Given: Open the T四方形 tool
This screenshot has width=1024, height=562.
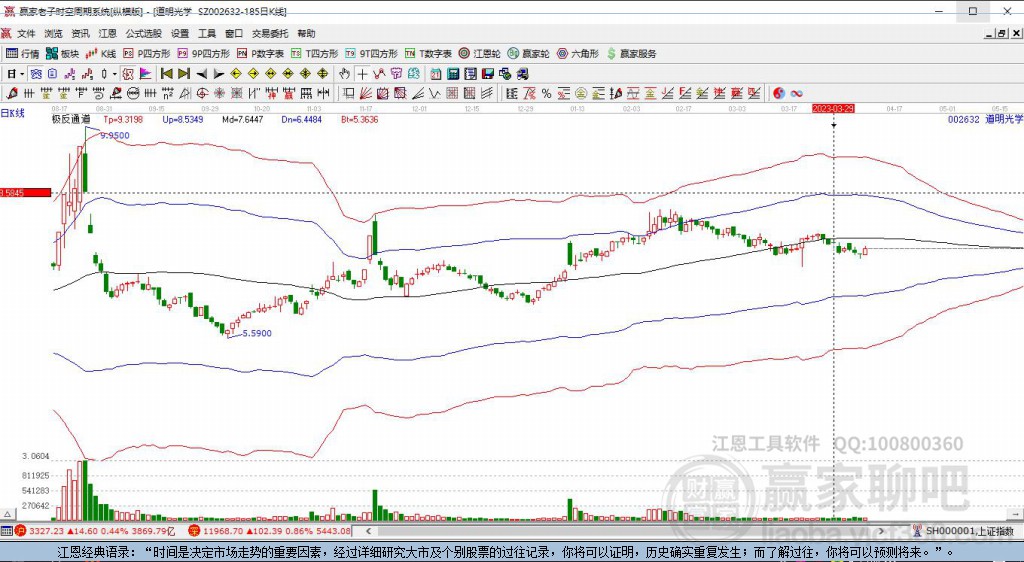Looking at the screenshot, I should pyautogui.click(x=315, y=54).
